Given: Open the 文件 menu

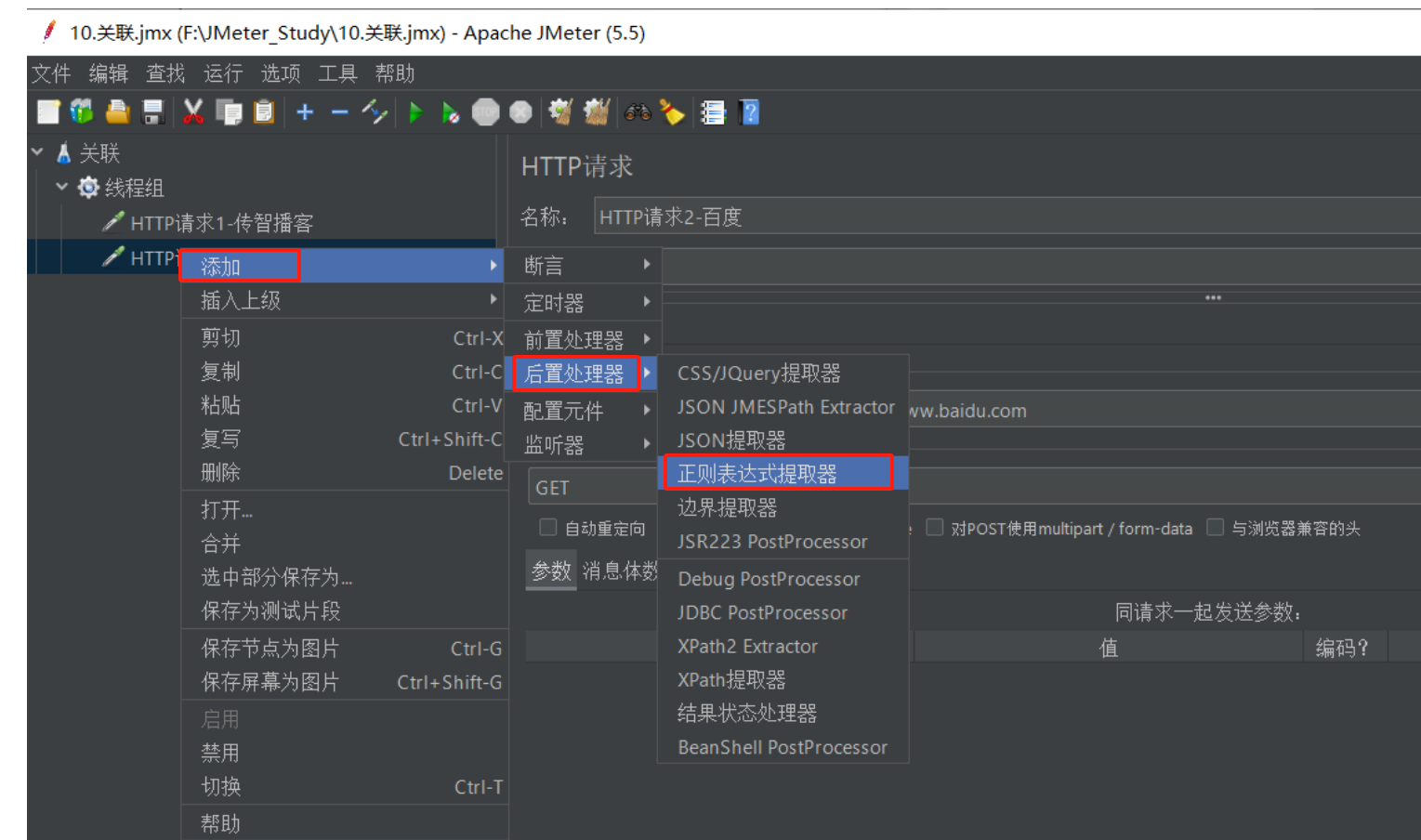Looking at the screenshot, I should pyautogui.click(x=51, y=73).
